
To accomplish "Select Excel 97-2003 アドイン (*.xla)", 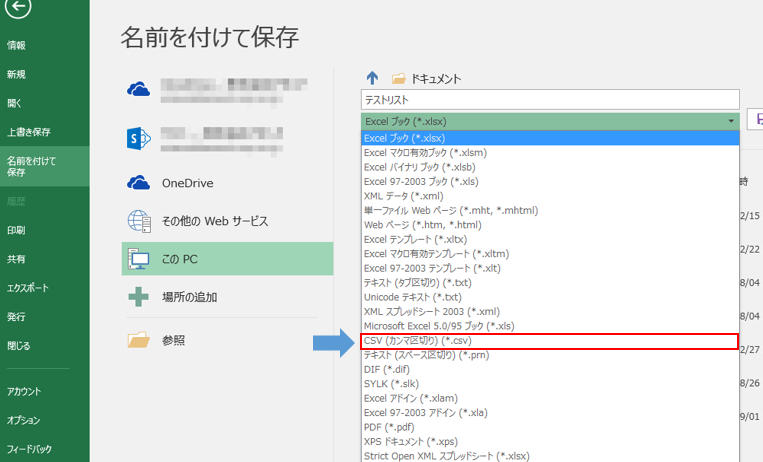I will tap(550, 412).
